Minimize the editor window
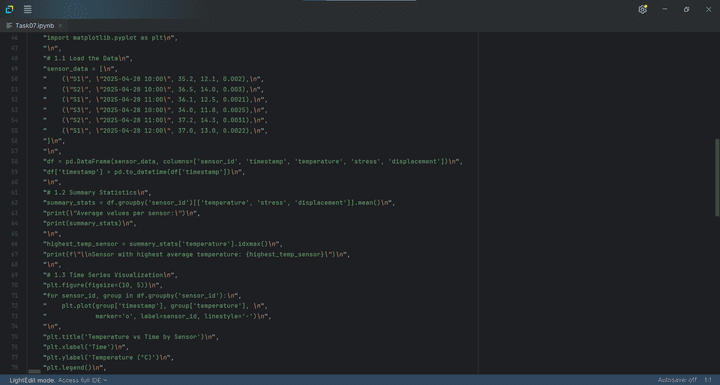 (x=664, y=9)
